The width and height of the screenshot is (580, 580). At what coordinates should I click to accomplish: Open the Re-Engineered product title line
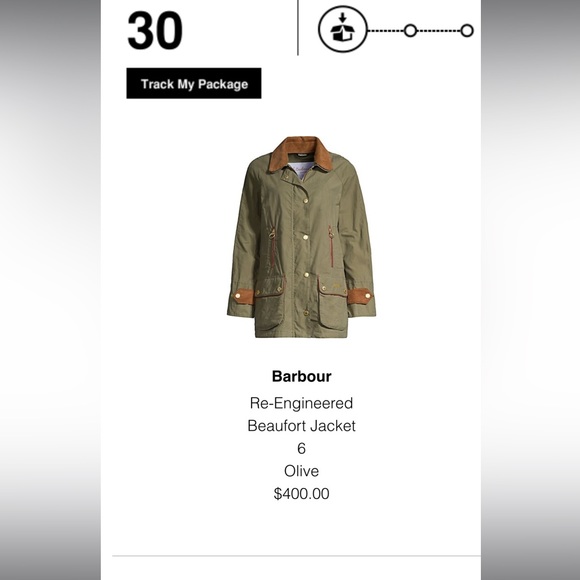tap(301, 403)
